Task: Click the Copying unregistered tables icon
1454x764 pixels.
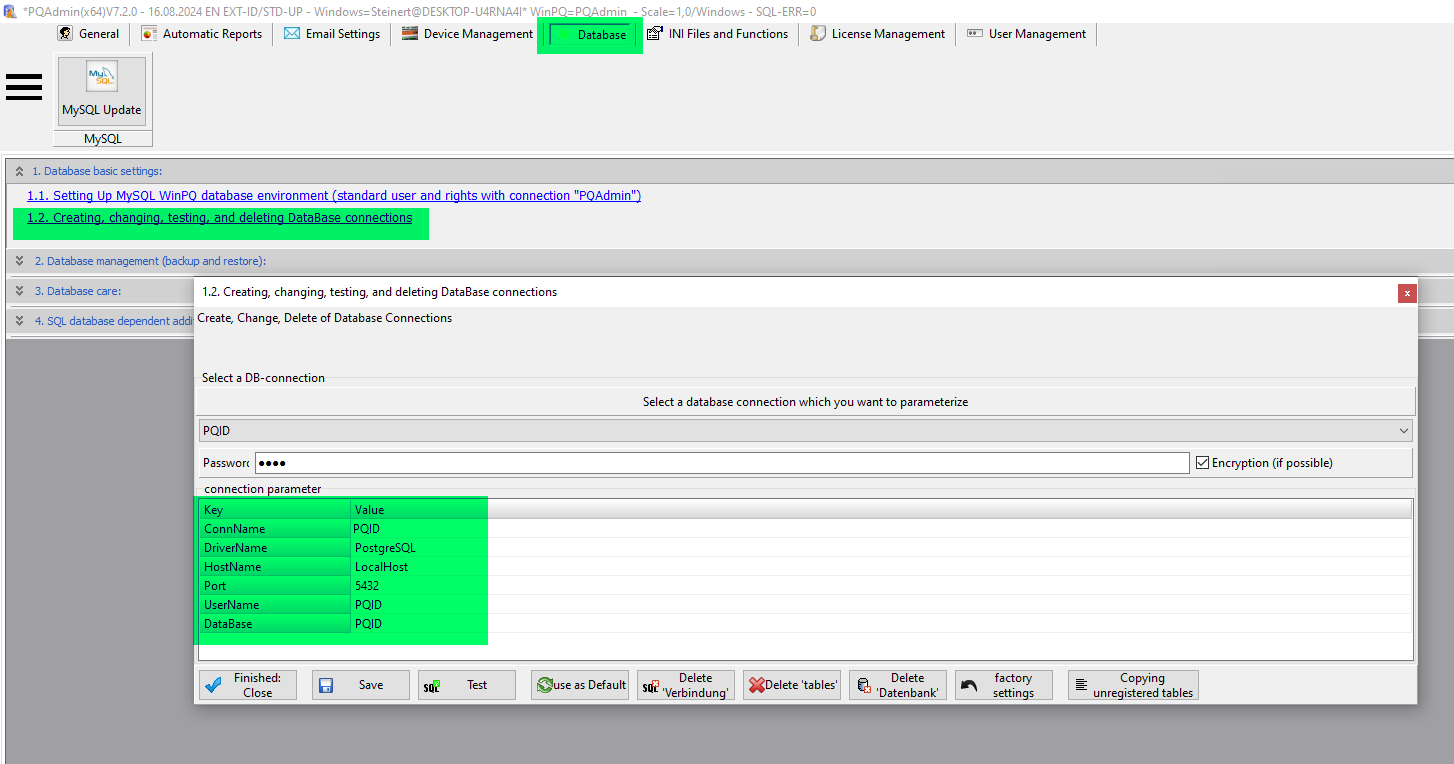Action: coord(1083,684)
